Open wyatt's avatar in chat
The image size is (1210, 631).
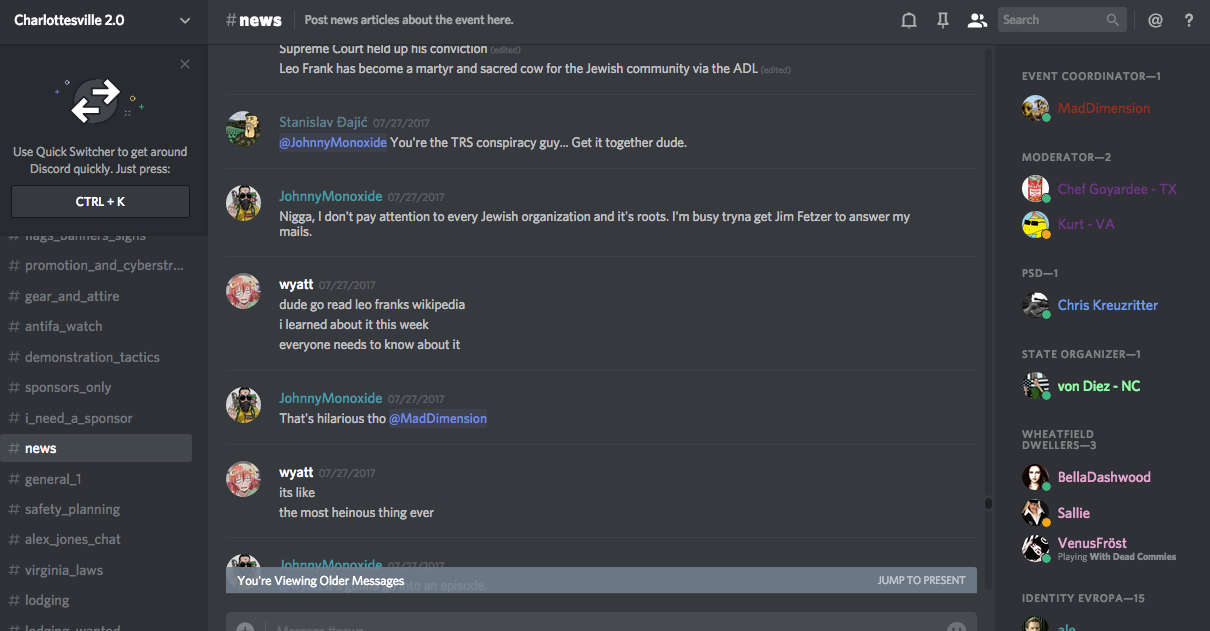pos(244,291)
